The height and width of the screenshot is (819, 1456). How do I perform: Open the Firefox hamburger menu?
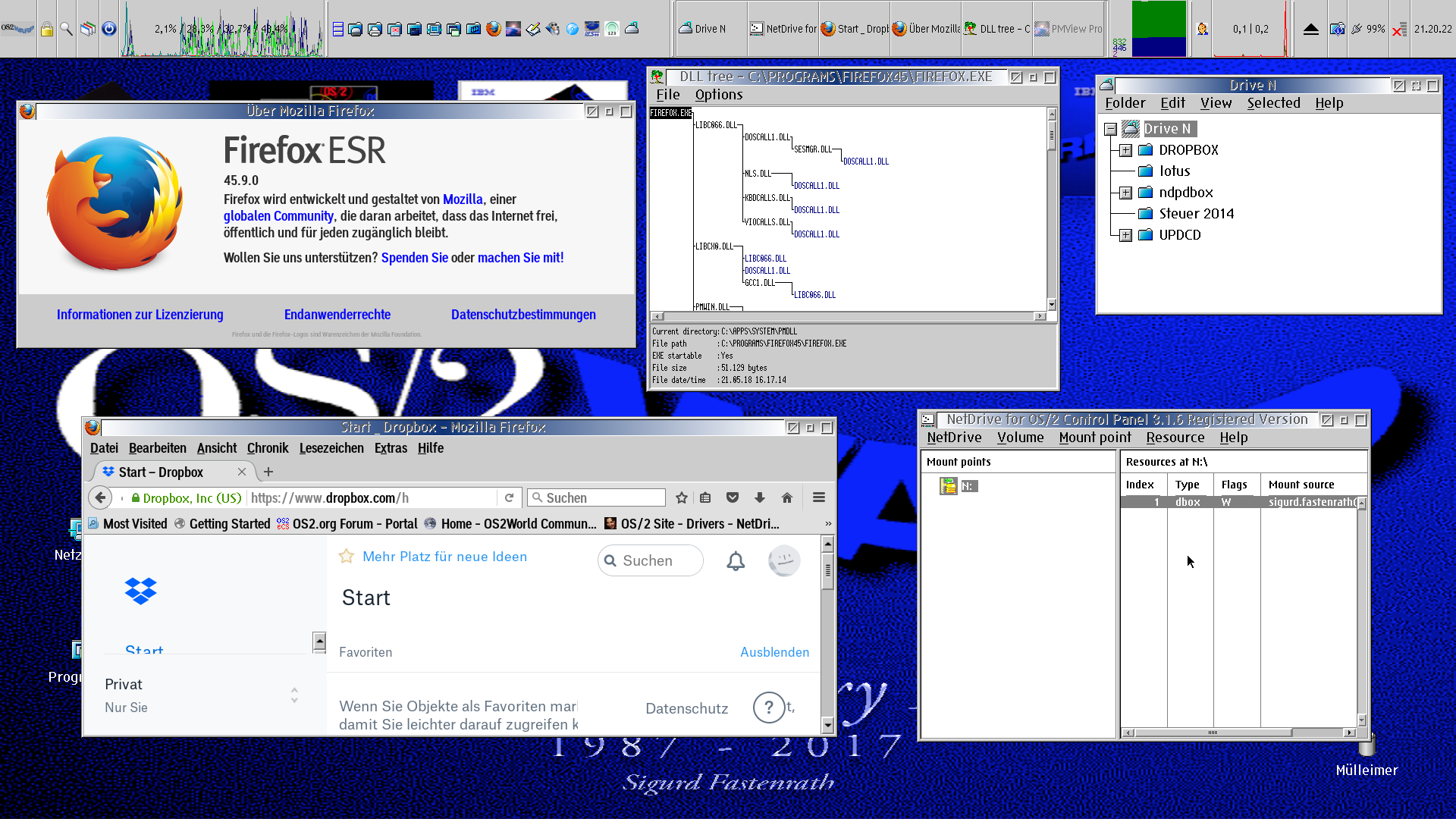point(819,497)
